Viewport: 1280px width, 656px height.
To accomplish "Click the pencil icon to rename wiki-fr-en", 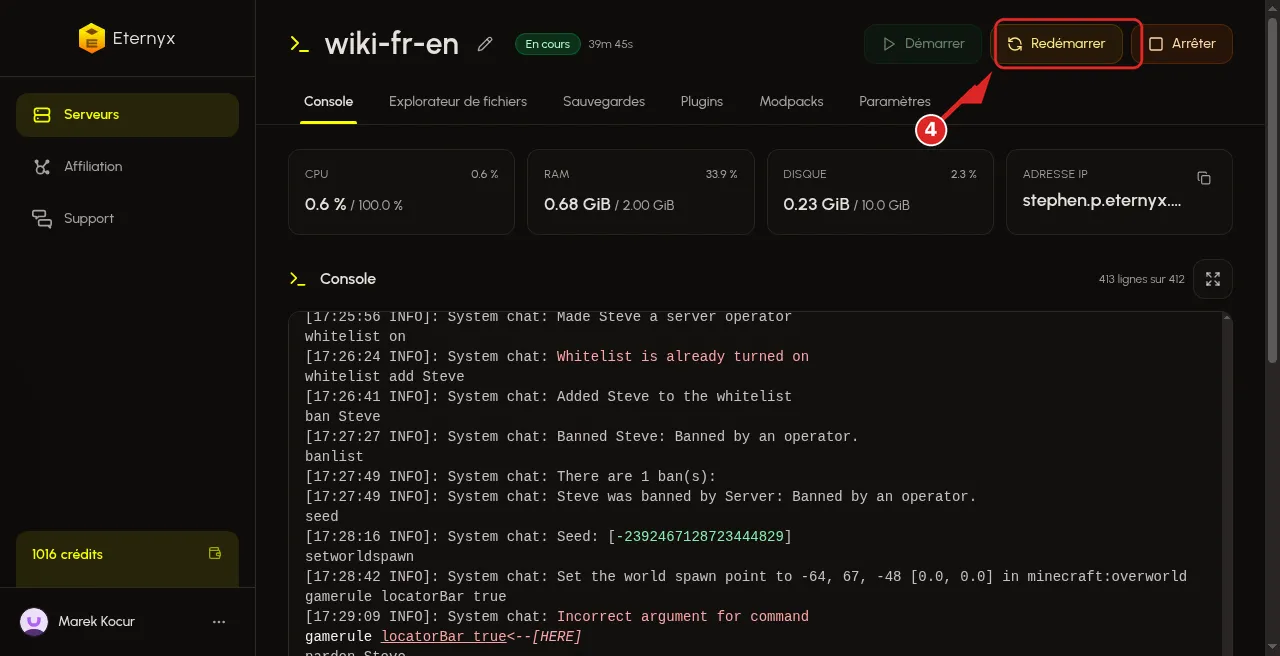I will pyautogui.click(x=485, y=44).
